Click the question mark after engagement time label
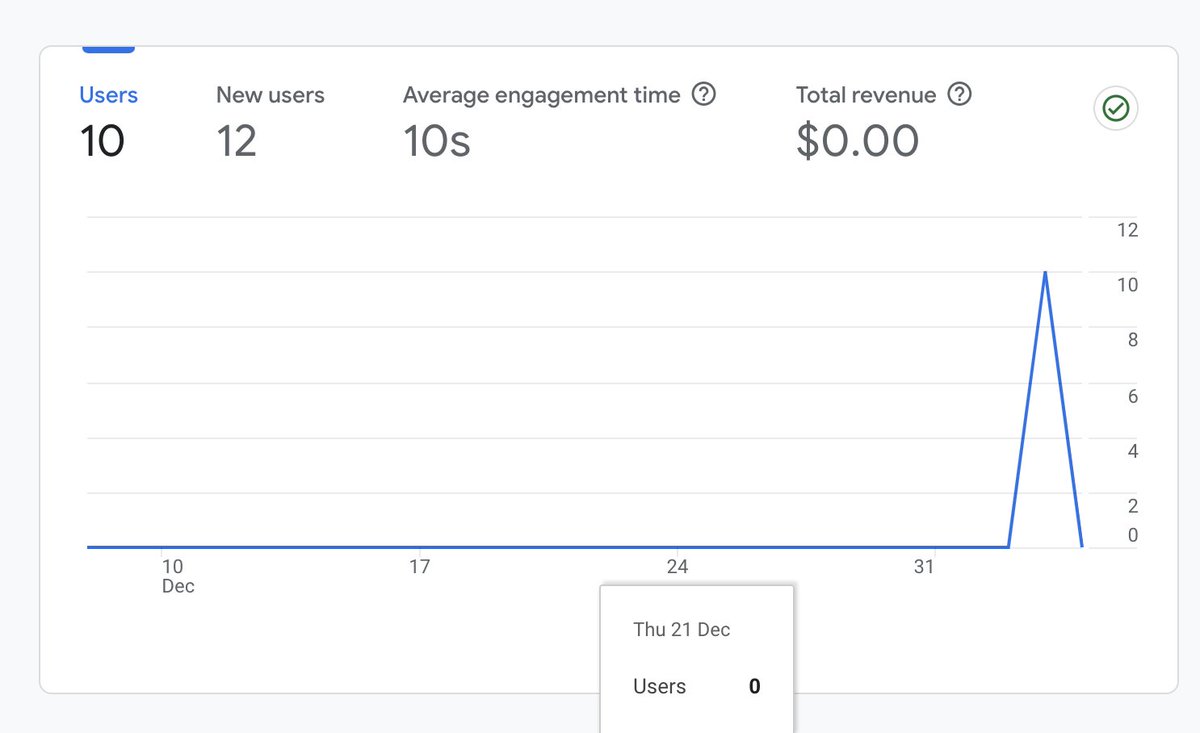The image size is (1200, 733). click(703, 95)
